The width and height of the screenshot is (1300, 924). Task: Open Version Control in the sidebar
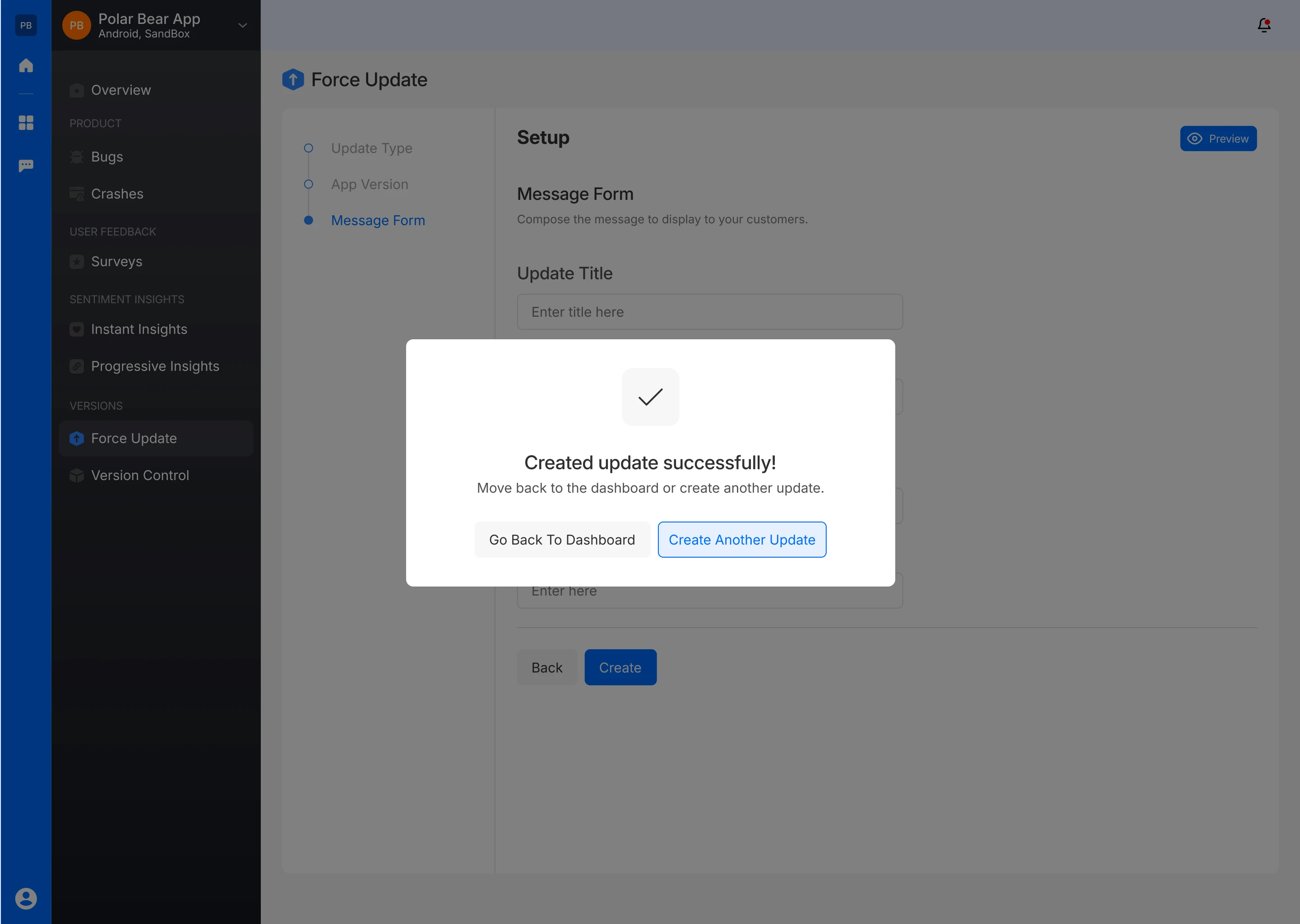139,475
